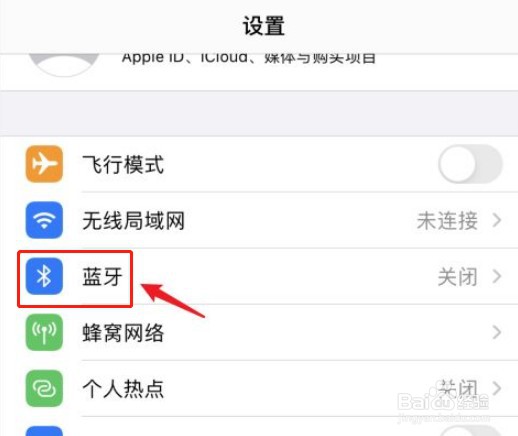Tap the Bluetooth icon
The width and height of the screenshot is (518, 436).
(x=44, y=276)
